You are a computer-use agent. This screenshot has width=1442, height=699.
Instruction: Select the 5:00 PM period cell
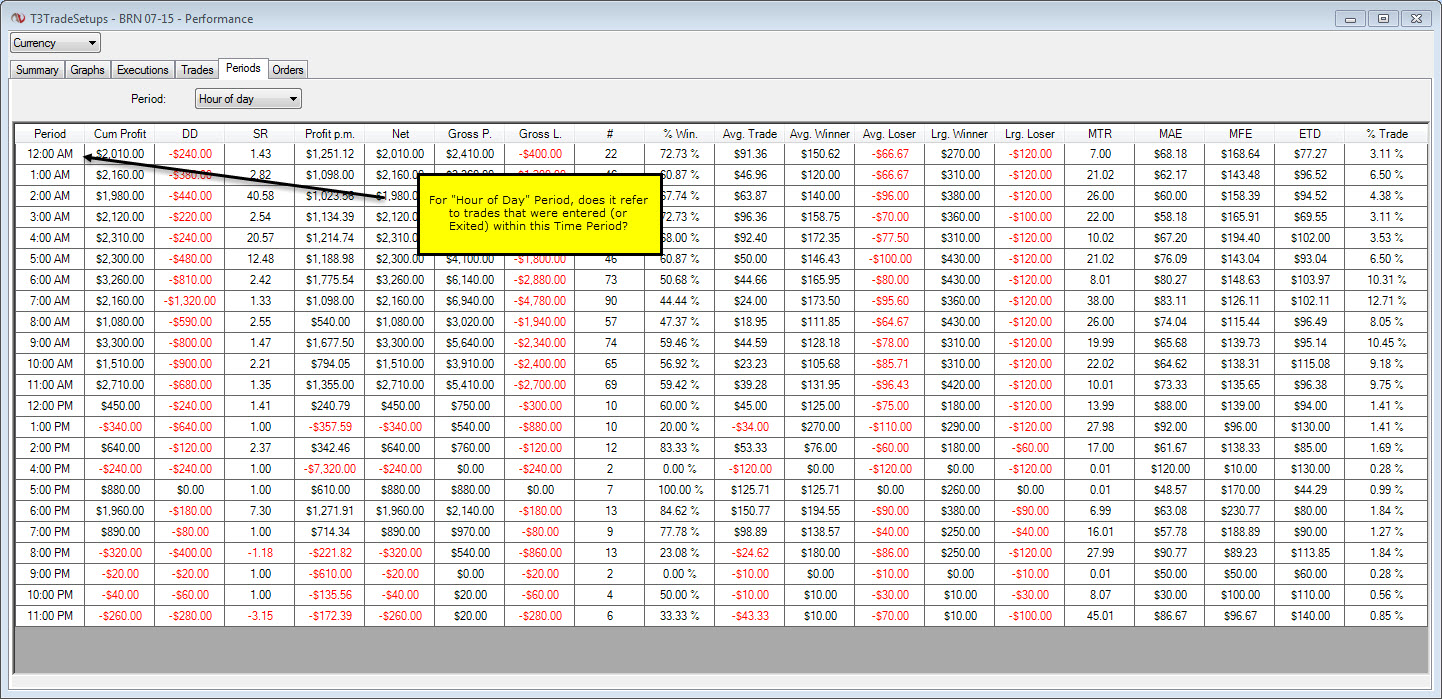click(50, 490)
